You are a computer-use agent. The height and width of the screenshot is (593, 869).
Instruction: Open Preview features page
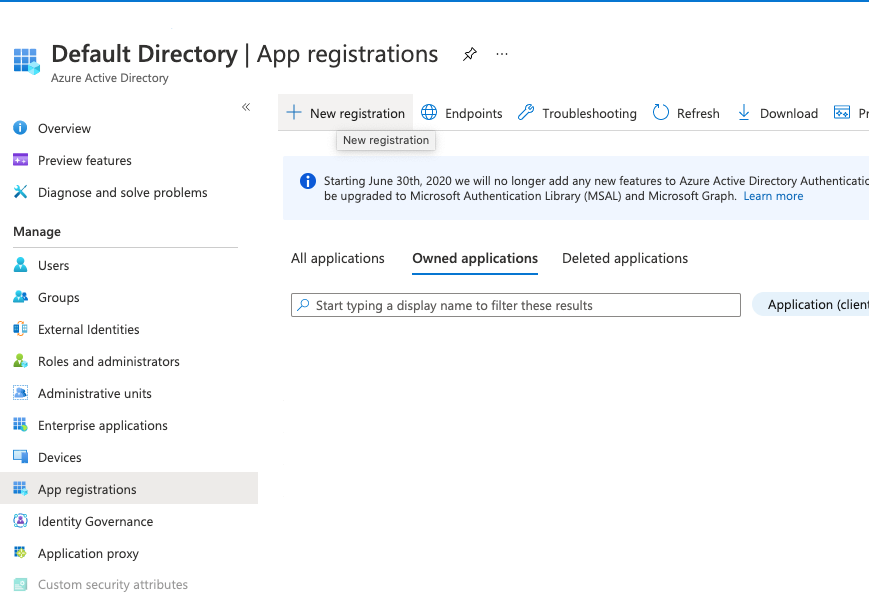pos(85,161)
